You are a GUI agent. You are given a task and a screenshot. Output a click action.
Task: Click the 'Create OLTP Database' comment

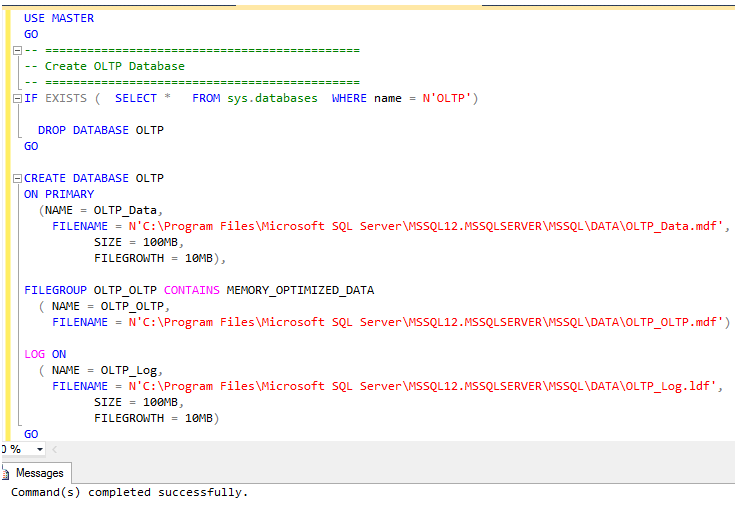[114, 66]
